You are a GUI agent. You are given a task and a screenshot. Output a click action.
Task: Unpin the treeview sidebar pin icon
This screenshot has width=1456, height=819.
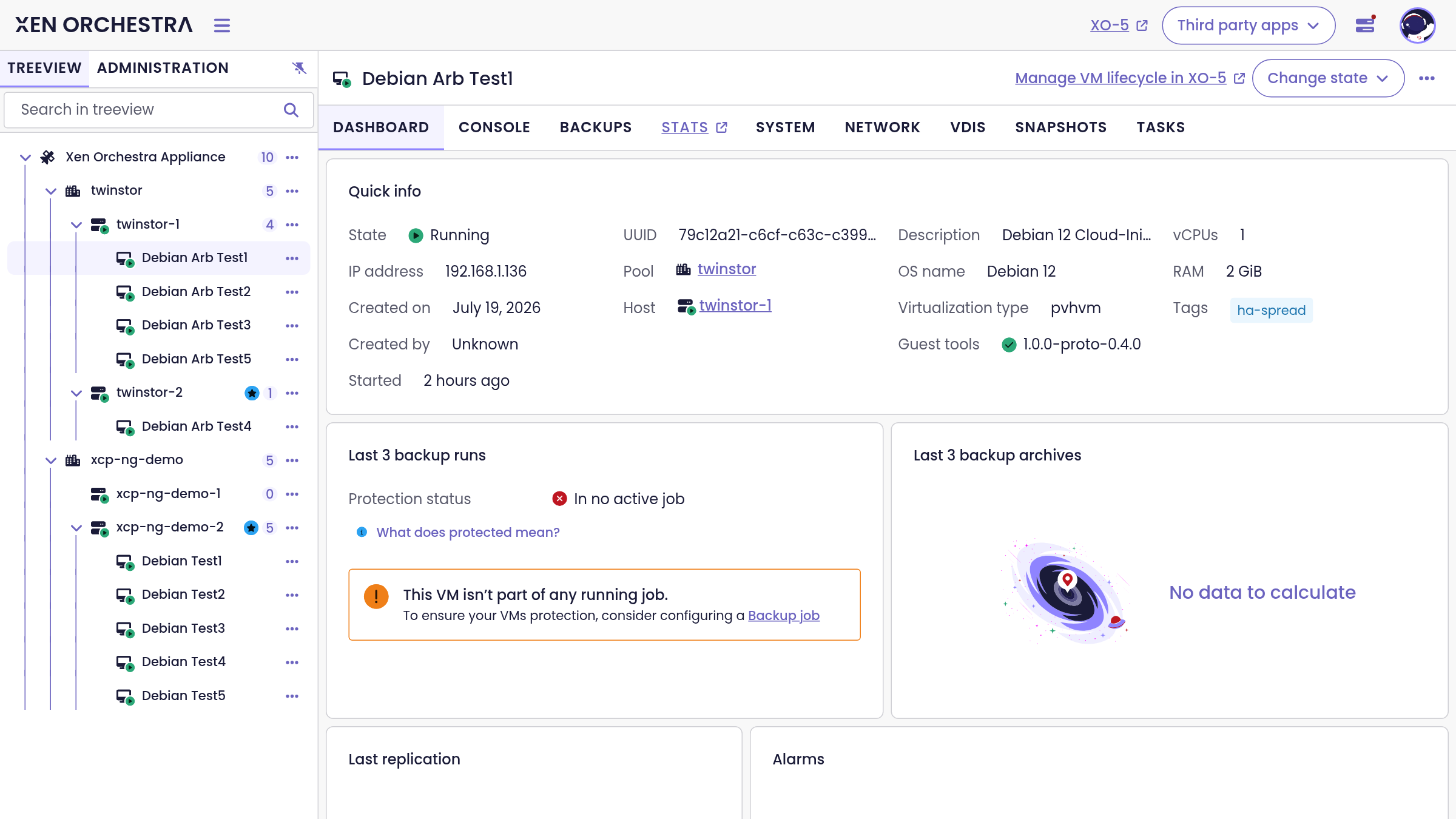pyautogui.click(x=299, y=67)
